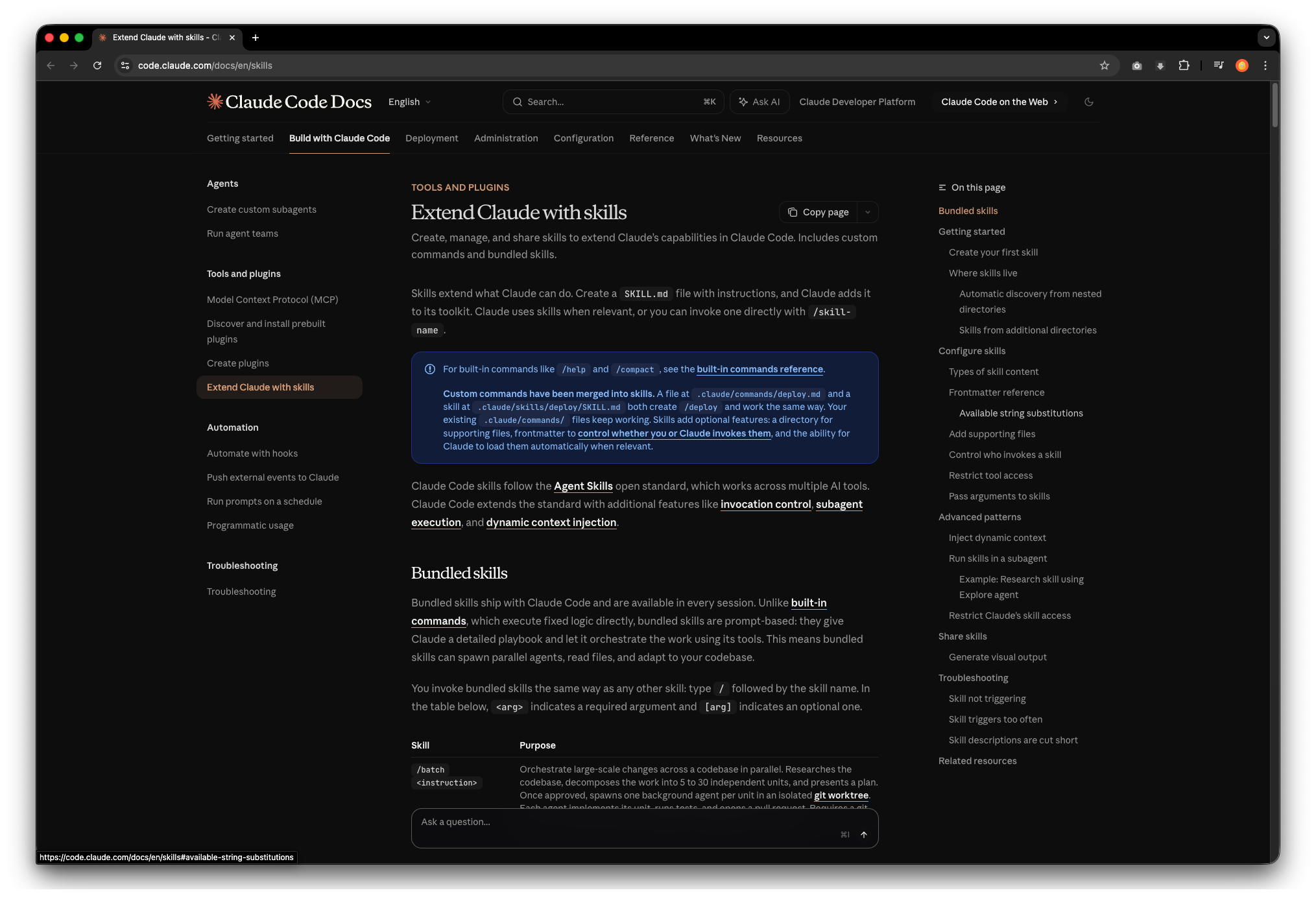View the What's New tab
Viewport: 1316px width, 912px height.
click(715, 138)
